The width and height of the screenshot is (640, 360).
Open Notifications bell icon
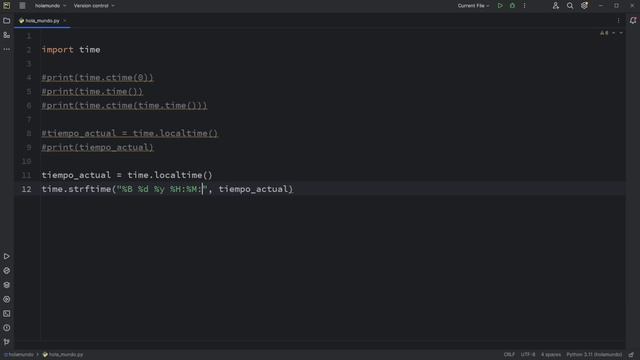click(633, 20)
